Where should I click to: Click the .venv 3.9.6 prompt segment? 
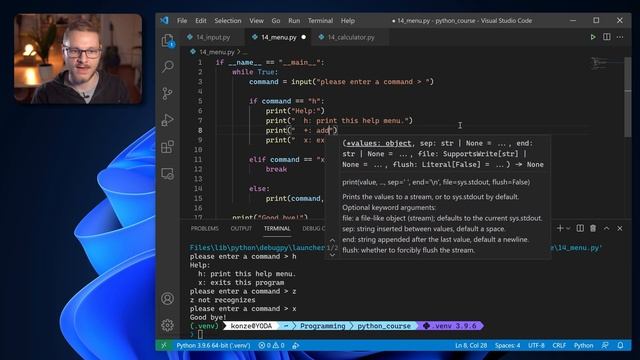(x=450, y=326)
